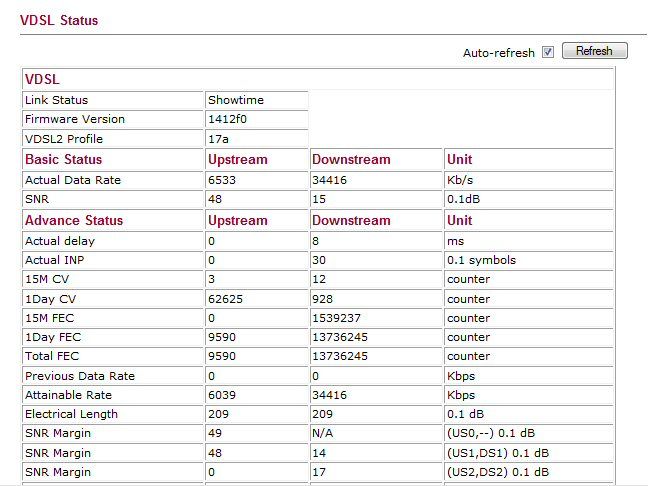648x486 pixels.
Task: Click the VDSL2 Profile row label
Action: pyautogui.click(x=64, y=139)
